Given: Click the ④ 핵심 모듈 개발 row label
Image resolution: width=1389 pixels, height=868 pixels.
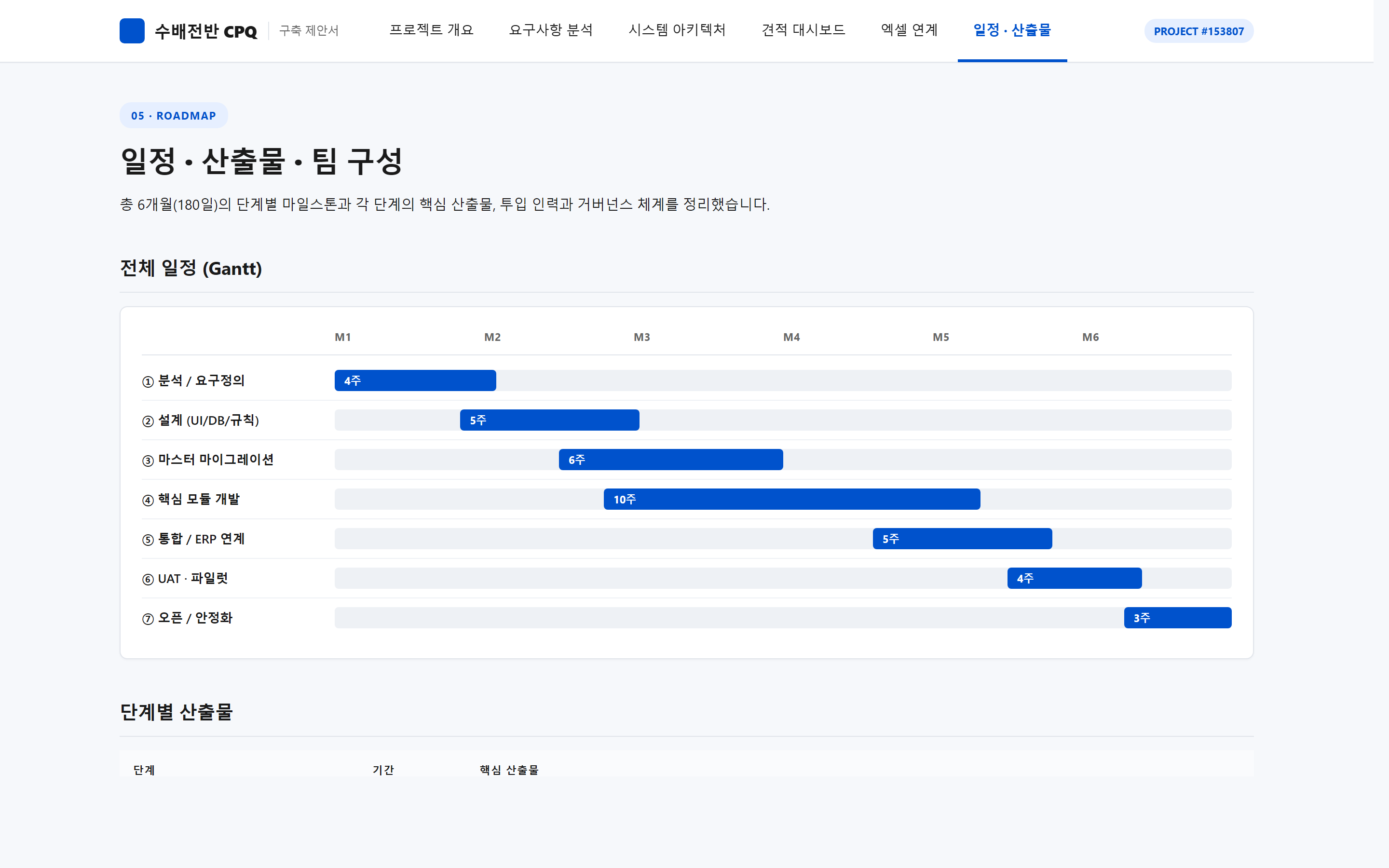Looking at the screenshot, I should click(x=191, y=500).
